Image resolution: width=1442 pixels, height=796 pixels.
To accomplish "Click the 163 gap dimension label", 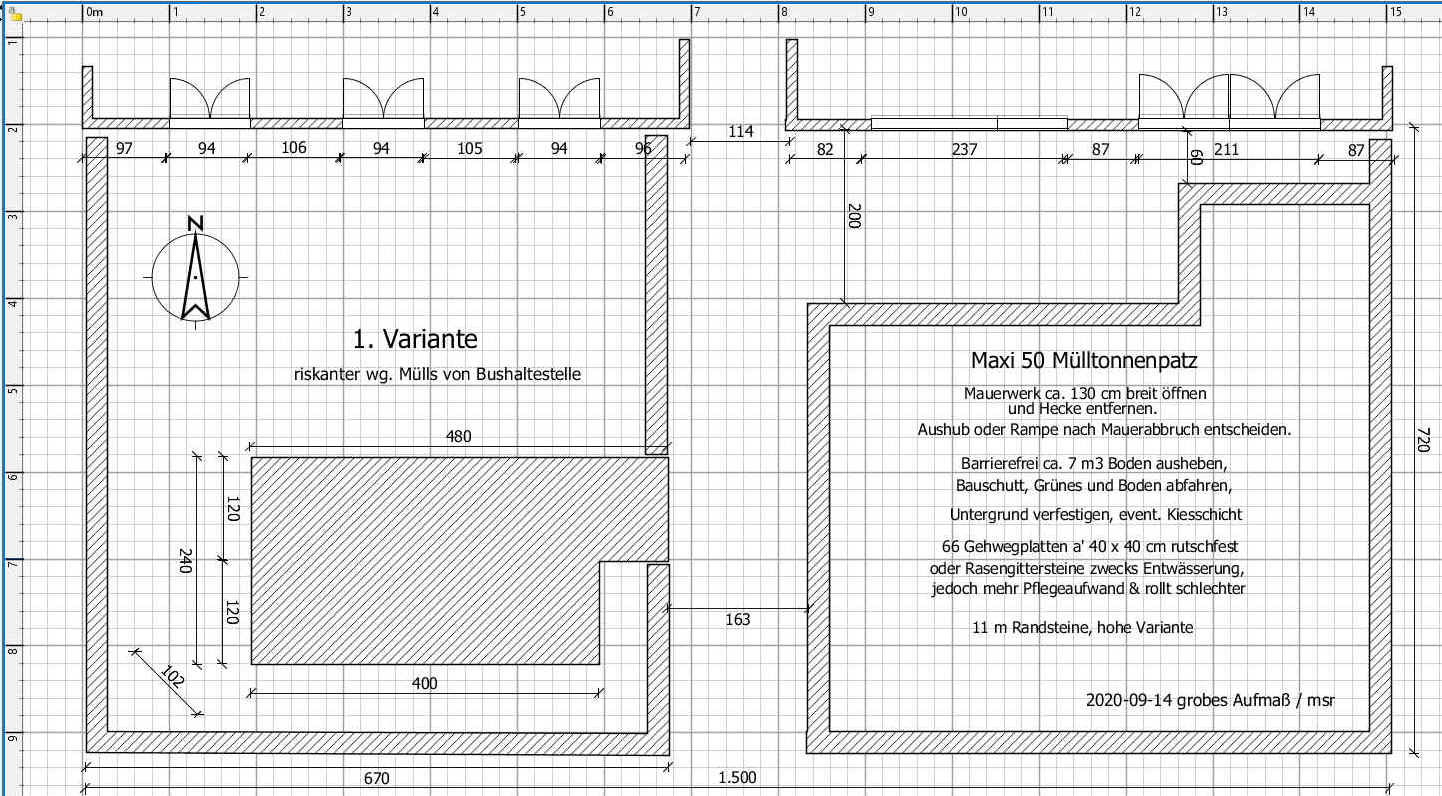I will coord(737,620).
